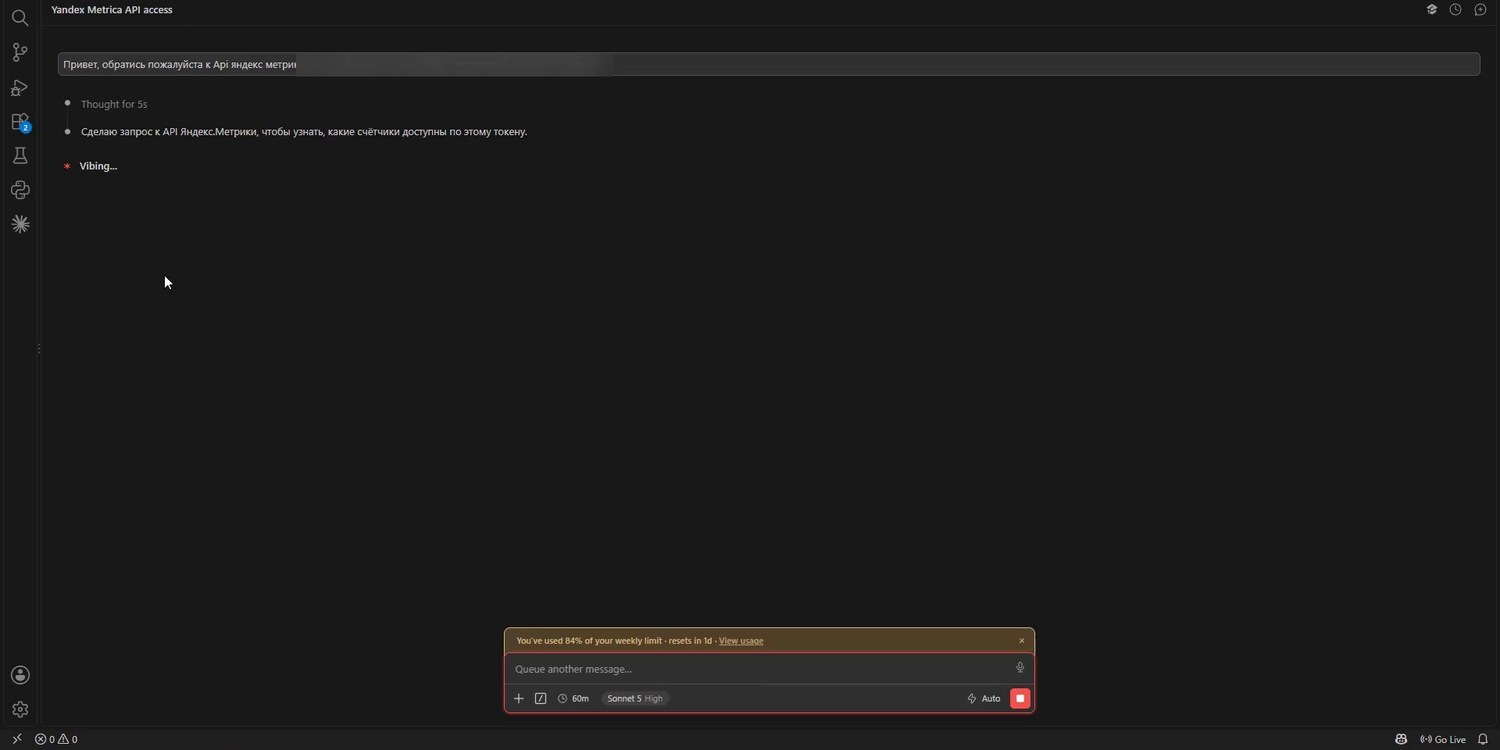The image size is (1500, 750).
Task: Click the weekly limit usage message text
Action: (614, 640)
